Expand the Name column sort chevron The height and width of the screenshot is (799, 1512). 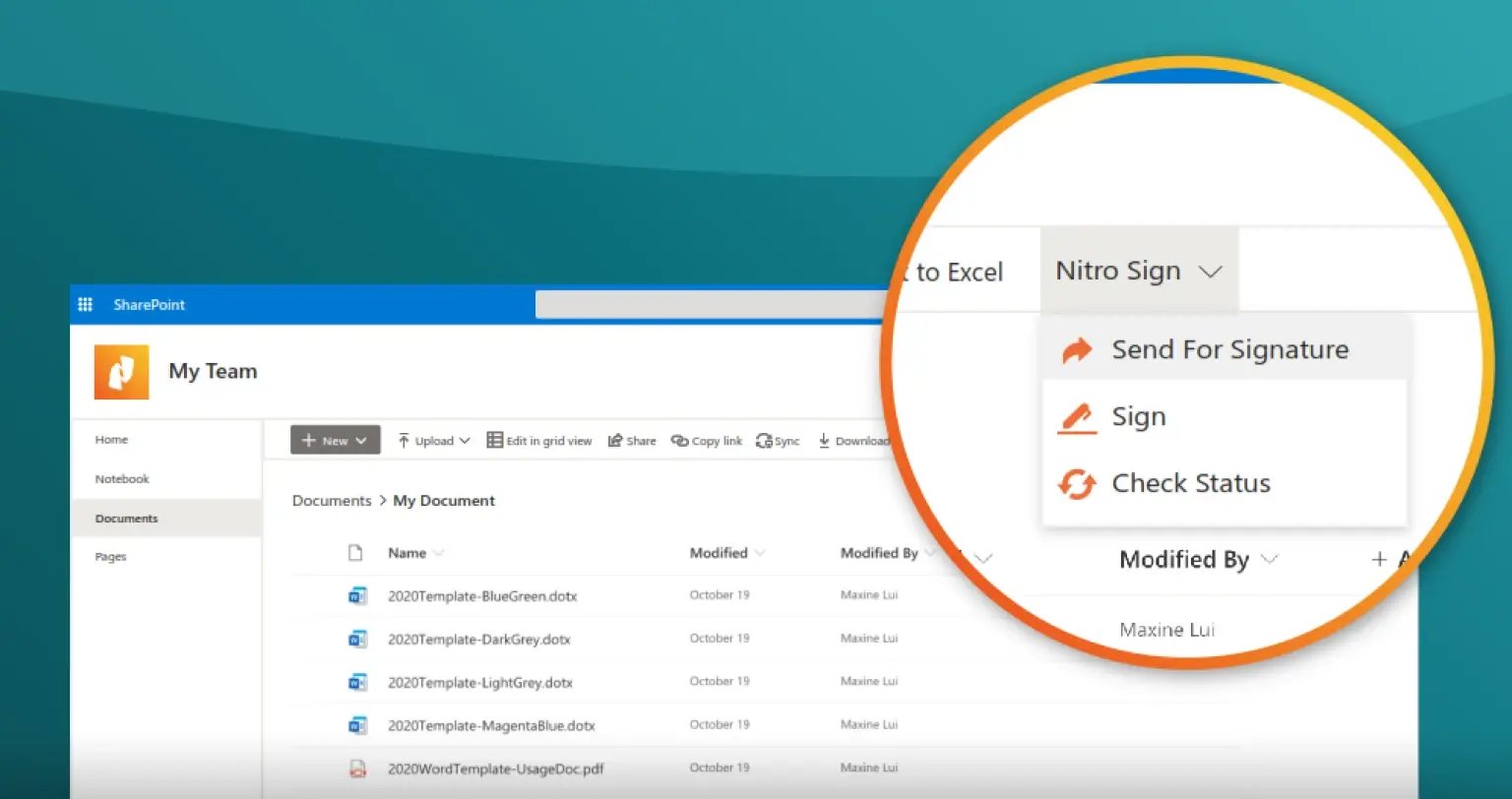[438, 553]
